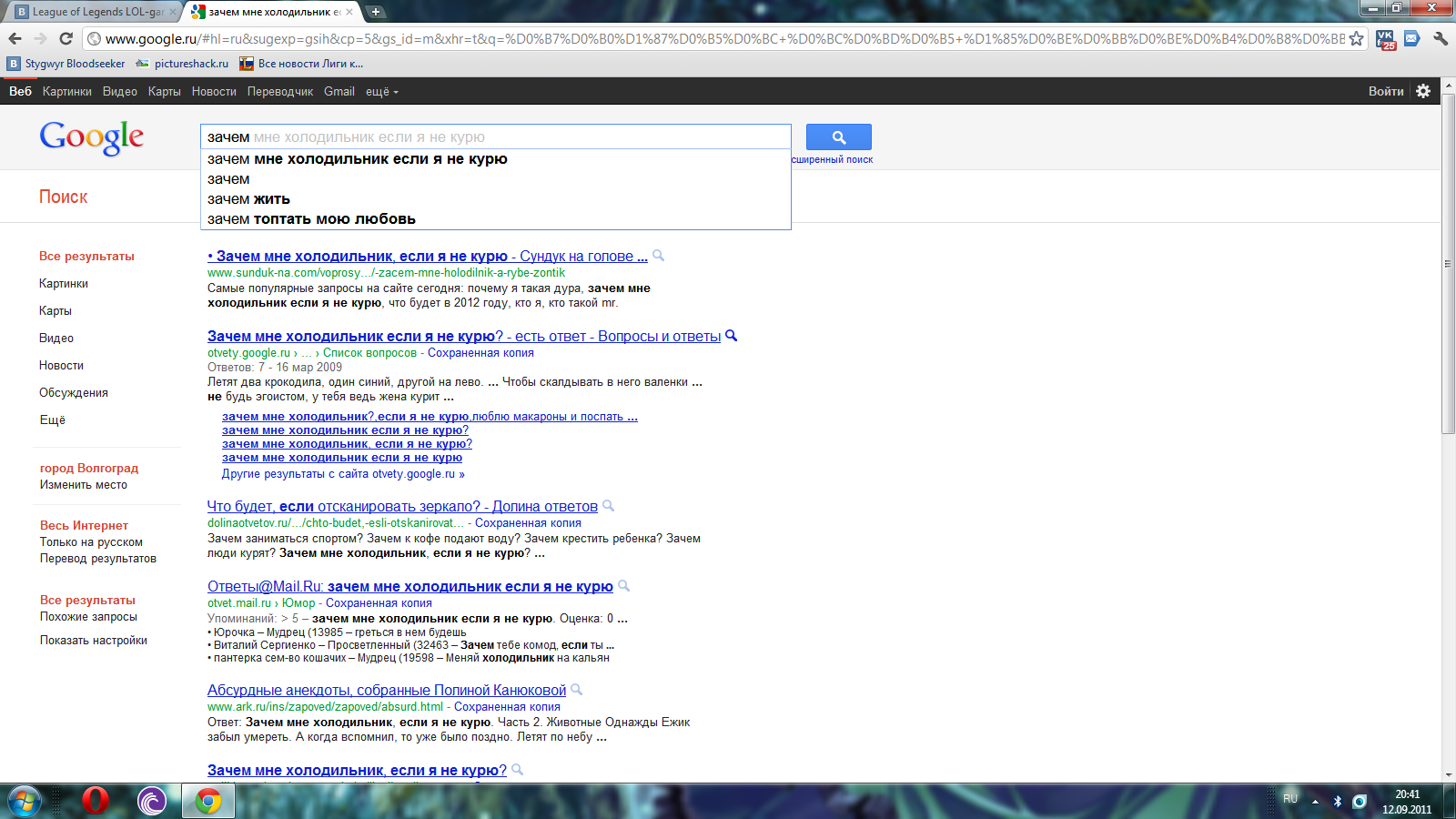
Task: Open Windows Start button
Action: [24, 801]
